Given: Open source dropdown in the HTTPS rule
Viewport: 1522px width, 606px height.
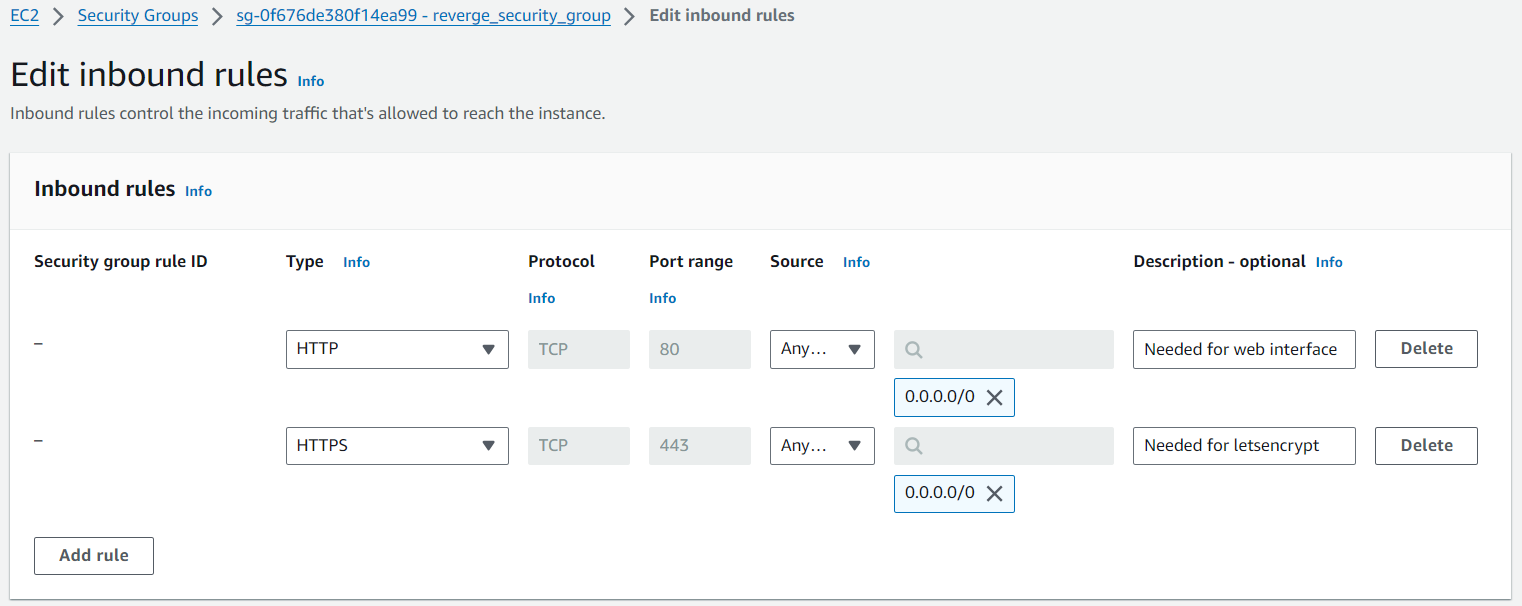Looking at the screenshot, I should pyautogui.click(x=822, y=446).
